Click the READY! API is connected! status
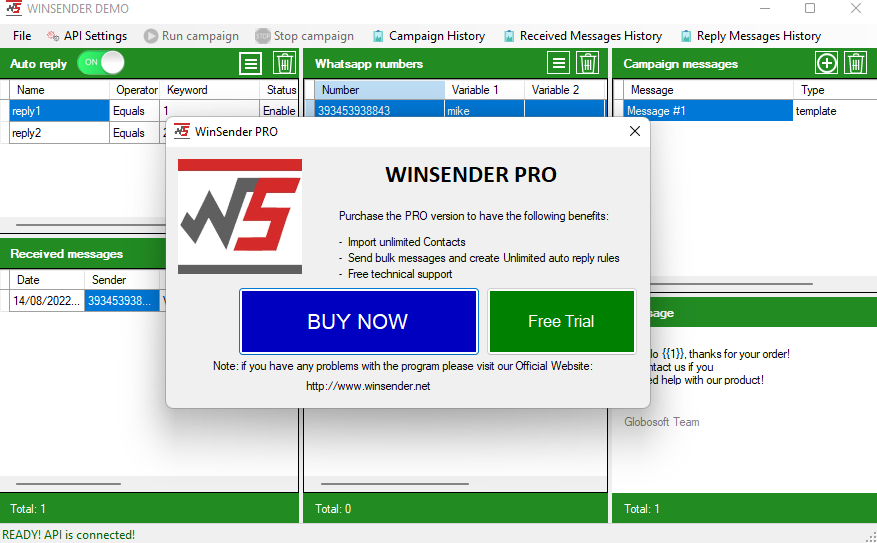Viewport: 877px width, 543px height. point(68,535)
